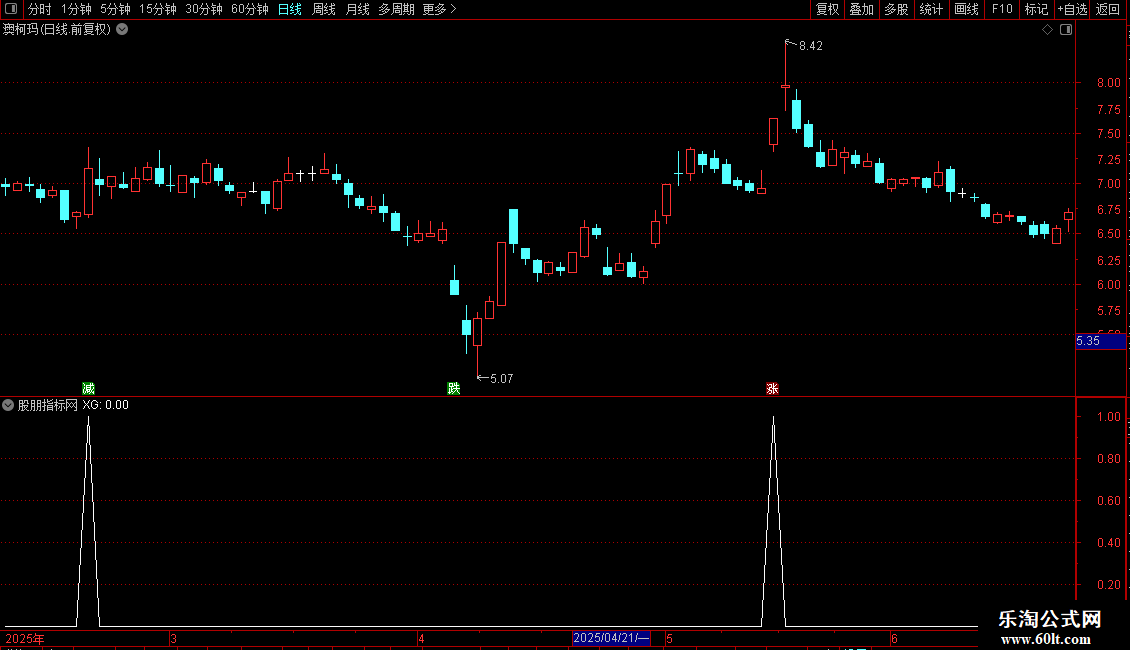Image resolution: width=1130 pixels, height=650 pixels.
Task: Click the 5.07 low price label
Action: (502, 378)
